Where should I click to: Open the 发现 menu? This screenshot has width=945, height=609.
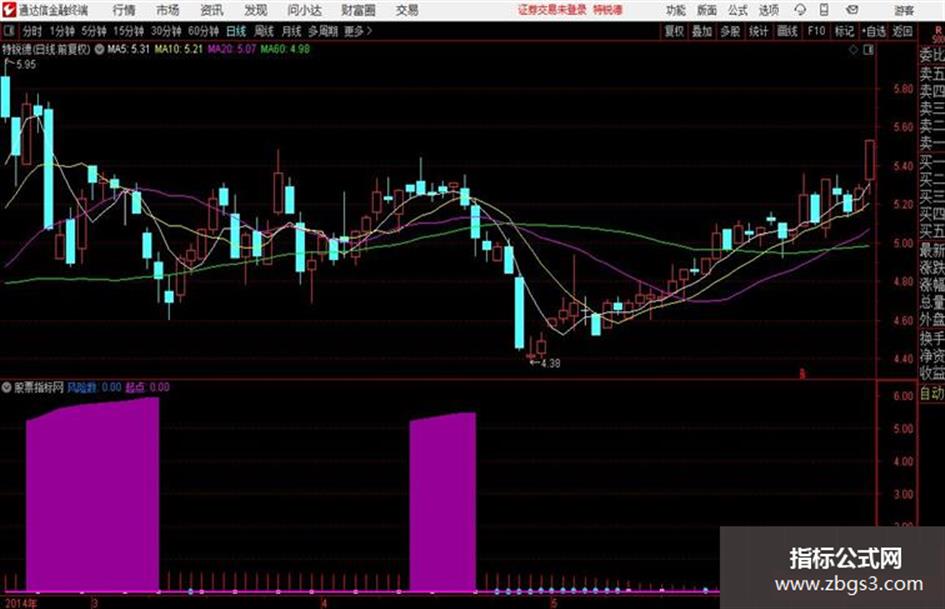pos(256,10)
